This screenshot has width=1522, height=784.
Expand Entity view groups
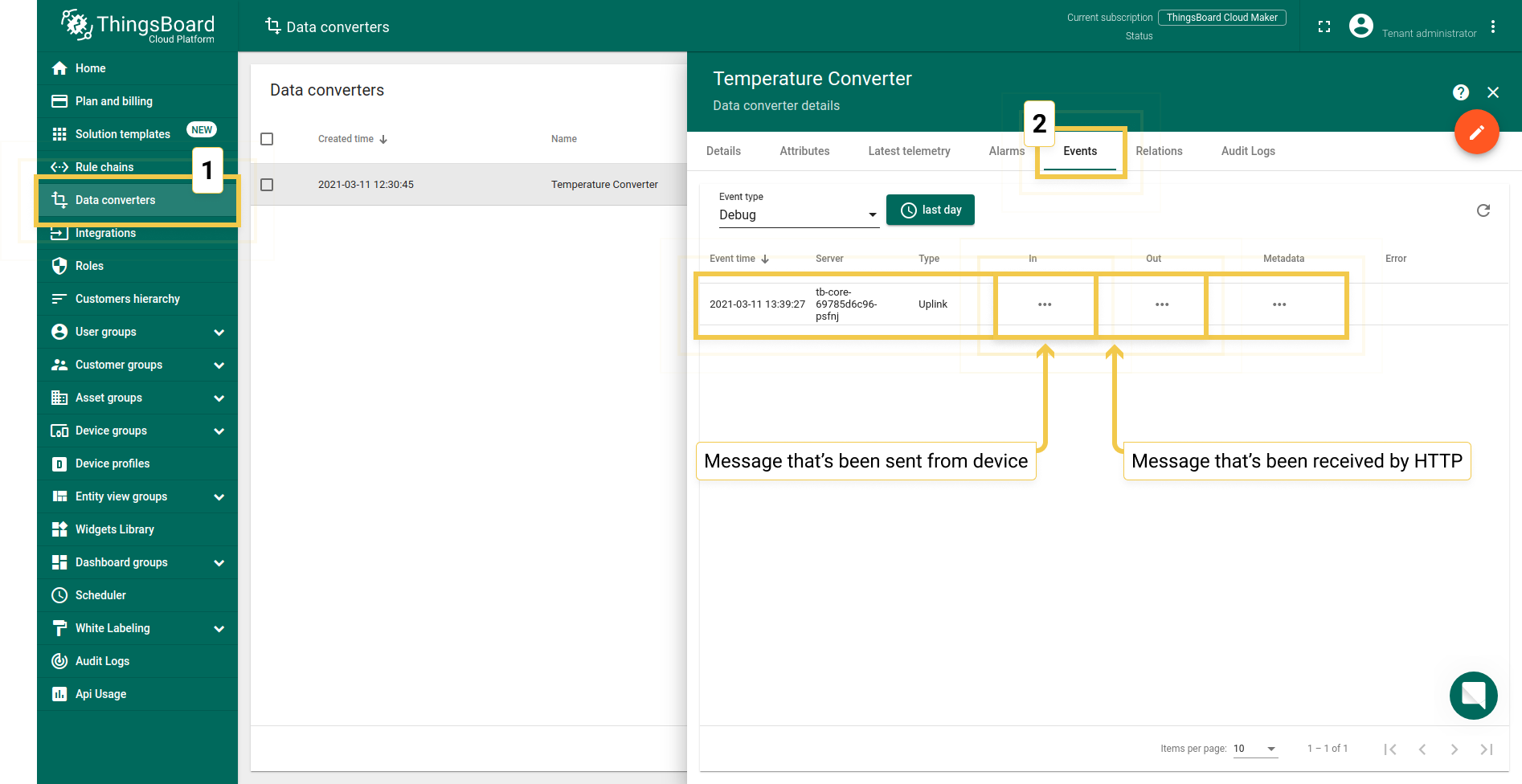pos(219,496)
